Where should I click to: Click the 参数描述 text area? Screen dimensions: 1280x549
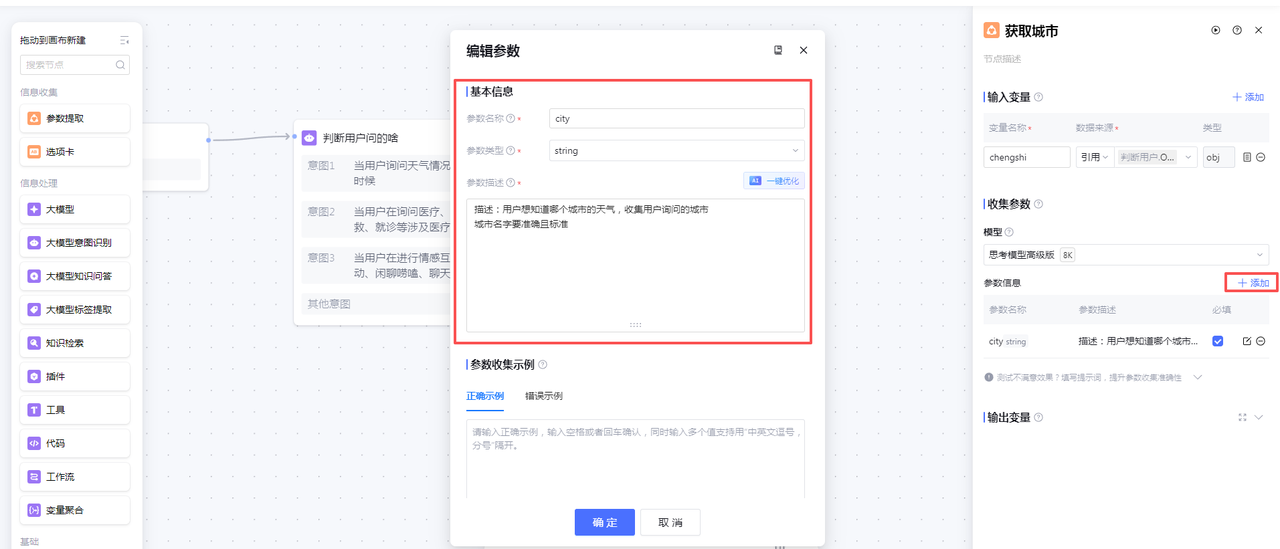635,265
